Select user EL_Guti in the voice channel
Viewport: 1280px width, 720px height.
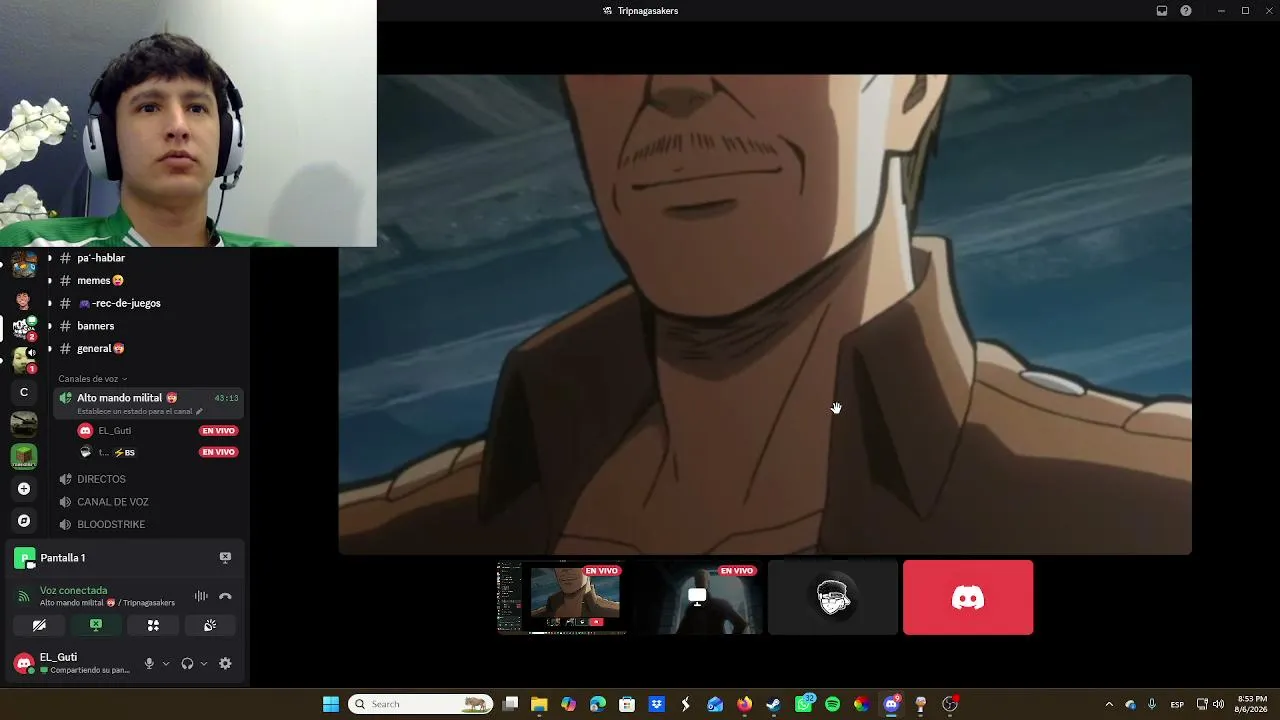point(114,431)
